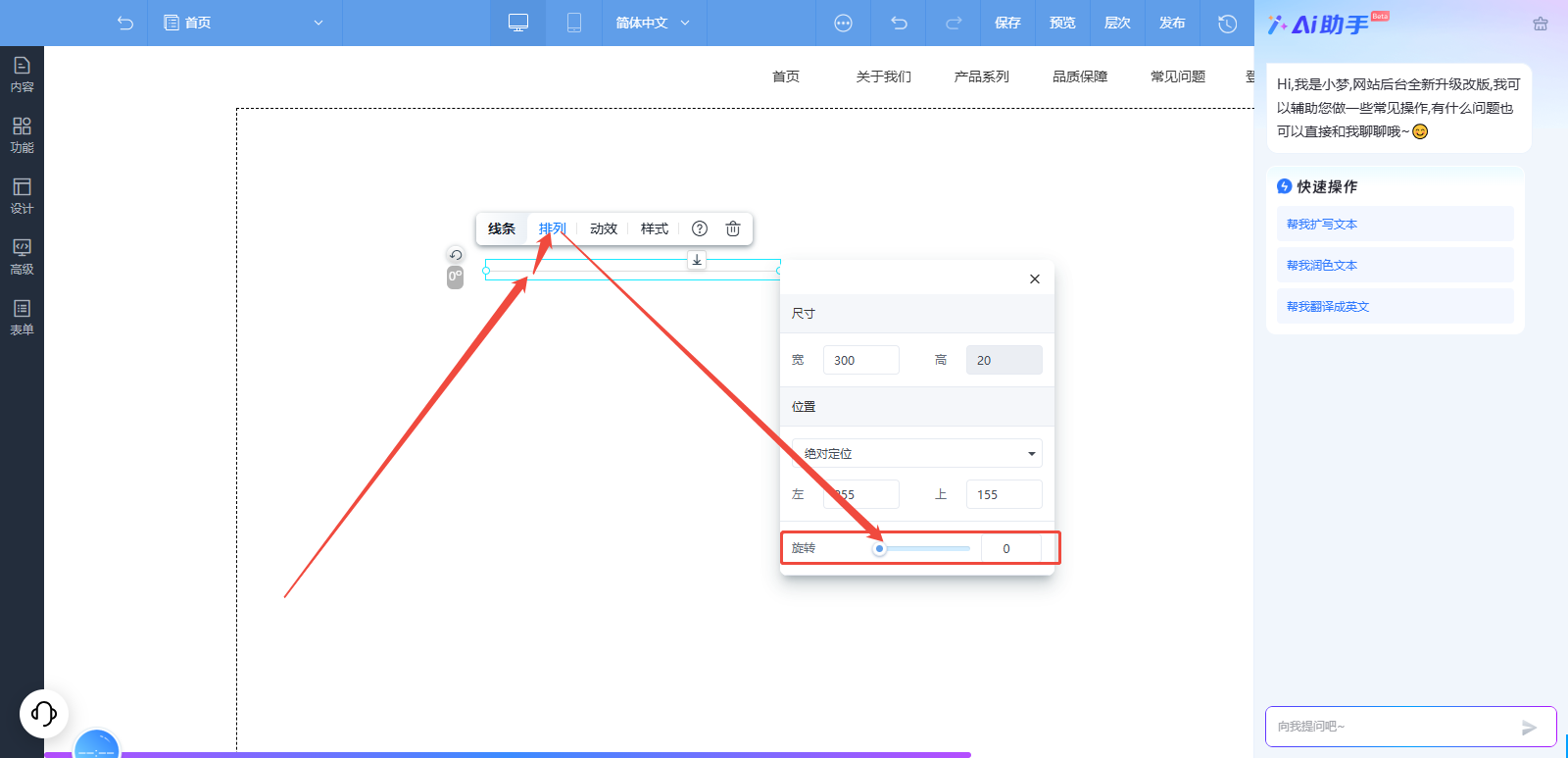Open the 层次 layers button
Screen dimensions: 1568x758
pos(1117,23)
